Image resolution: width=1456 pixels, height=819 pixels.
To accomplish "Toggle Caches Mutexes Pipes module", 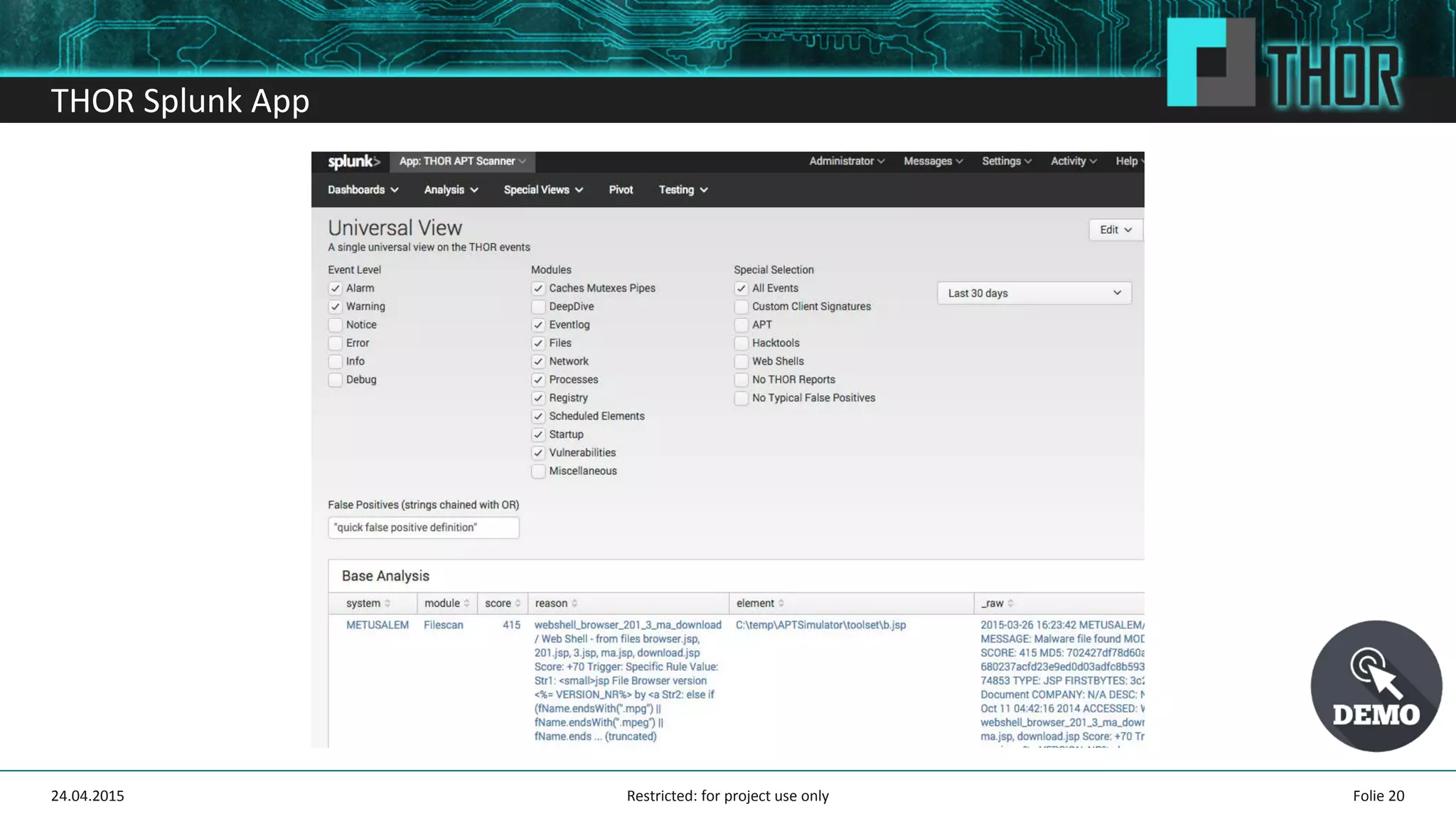I will (x=538, y=289).
